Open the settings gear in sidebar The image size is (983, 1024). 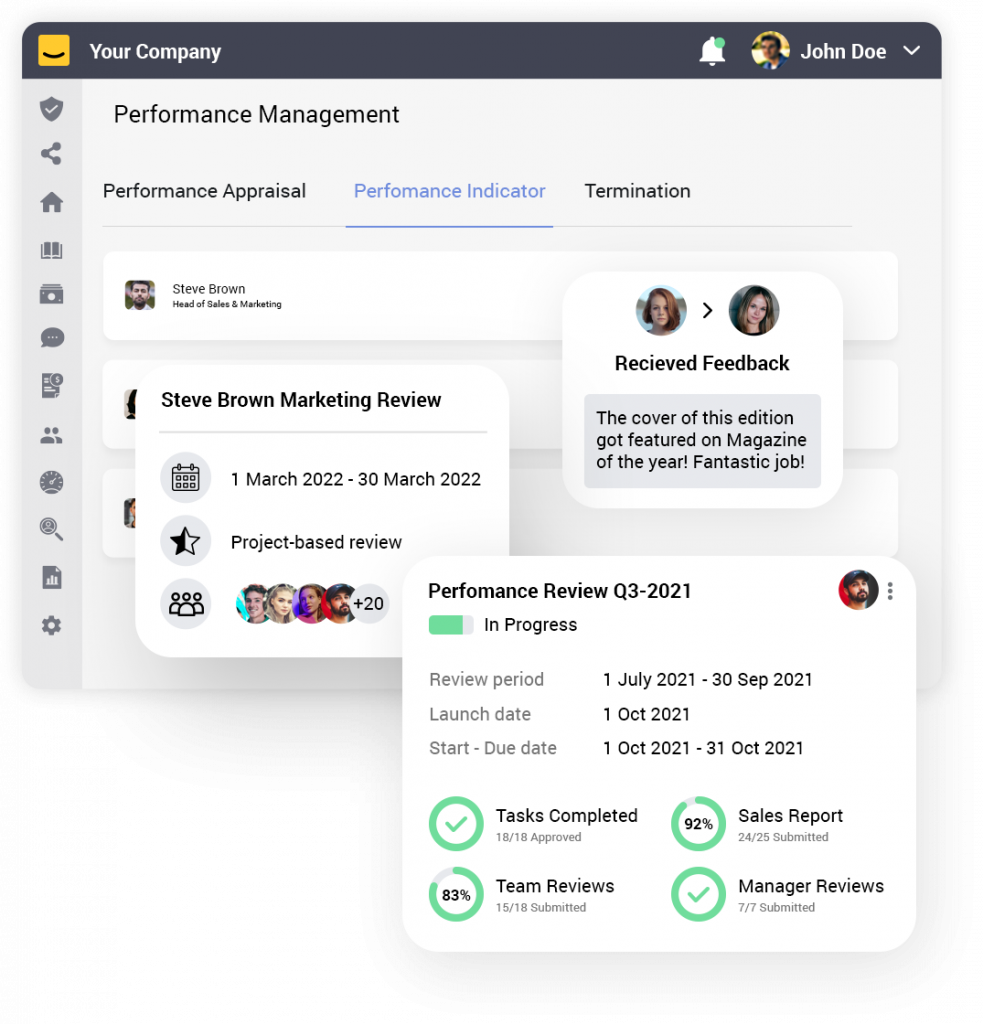tap(51, 626)
